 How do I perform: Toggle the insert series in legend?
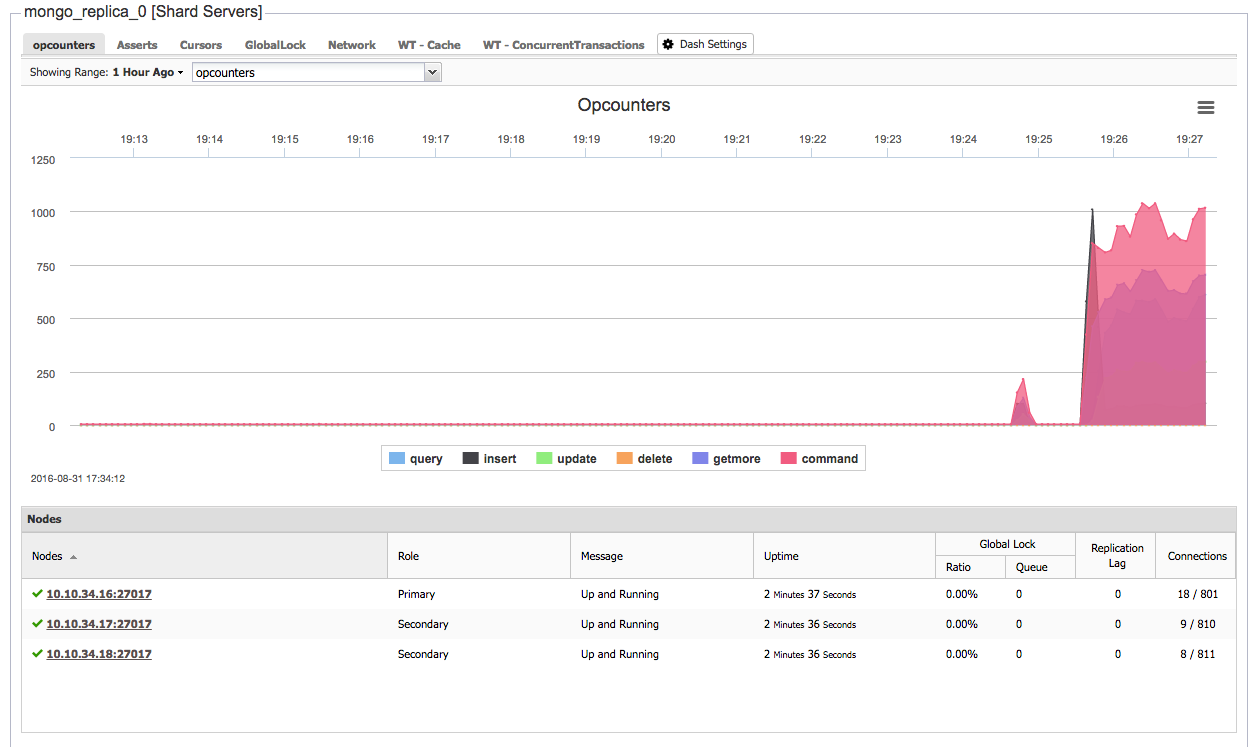pyautogui.click(x=489, y=459)
